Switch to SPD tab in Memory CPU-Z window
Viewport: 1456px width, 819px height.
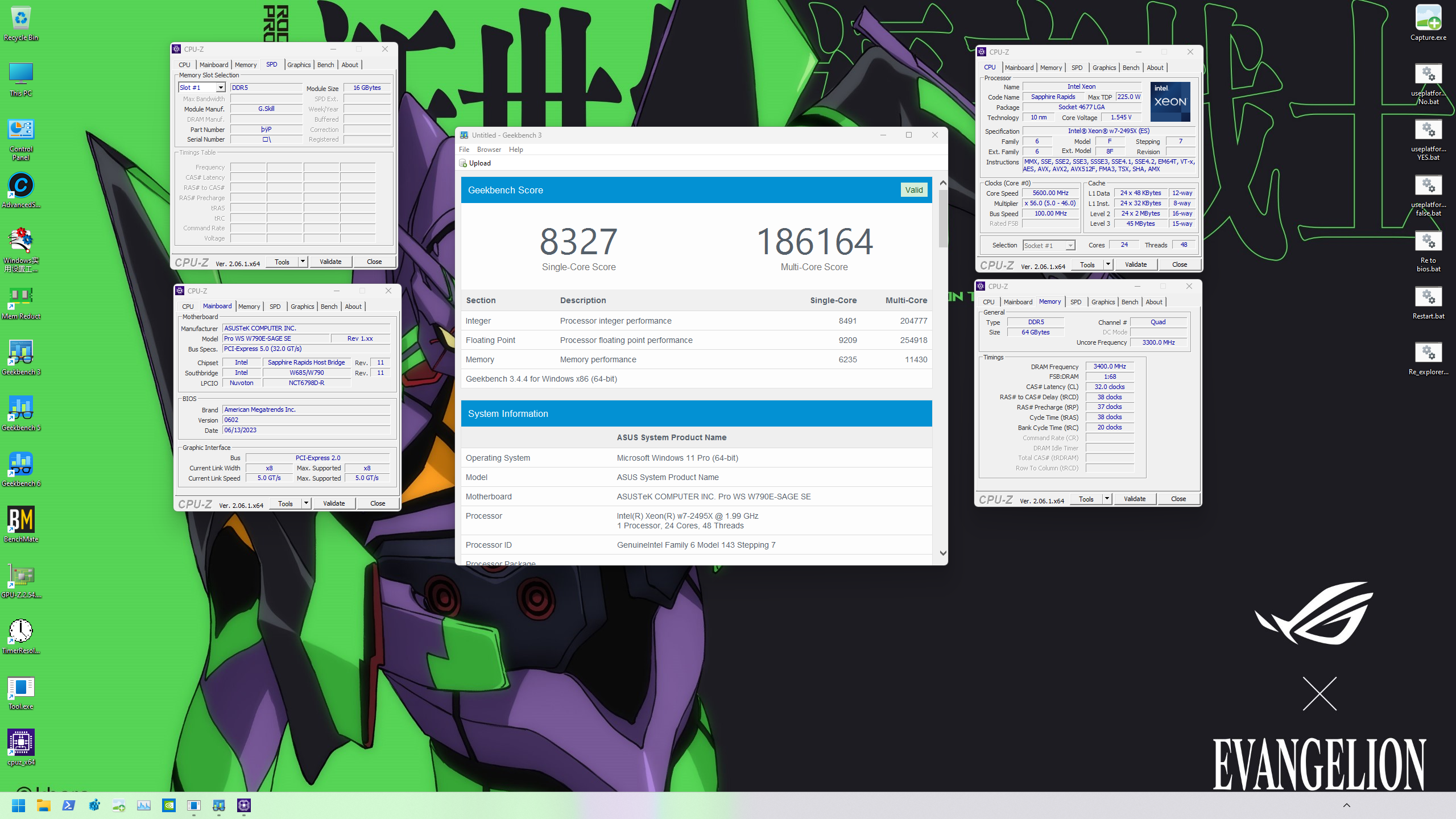(1076, 302)
